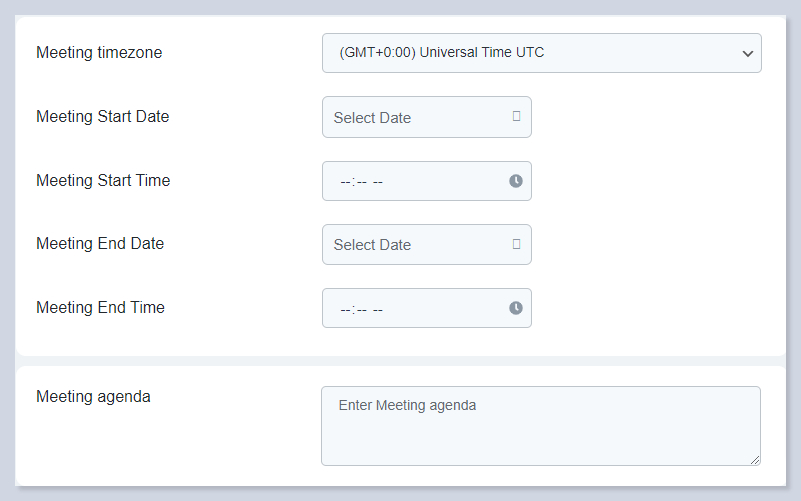Click clock icon in Meeting End Time
801x501 pixels.
[516, 308]
